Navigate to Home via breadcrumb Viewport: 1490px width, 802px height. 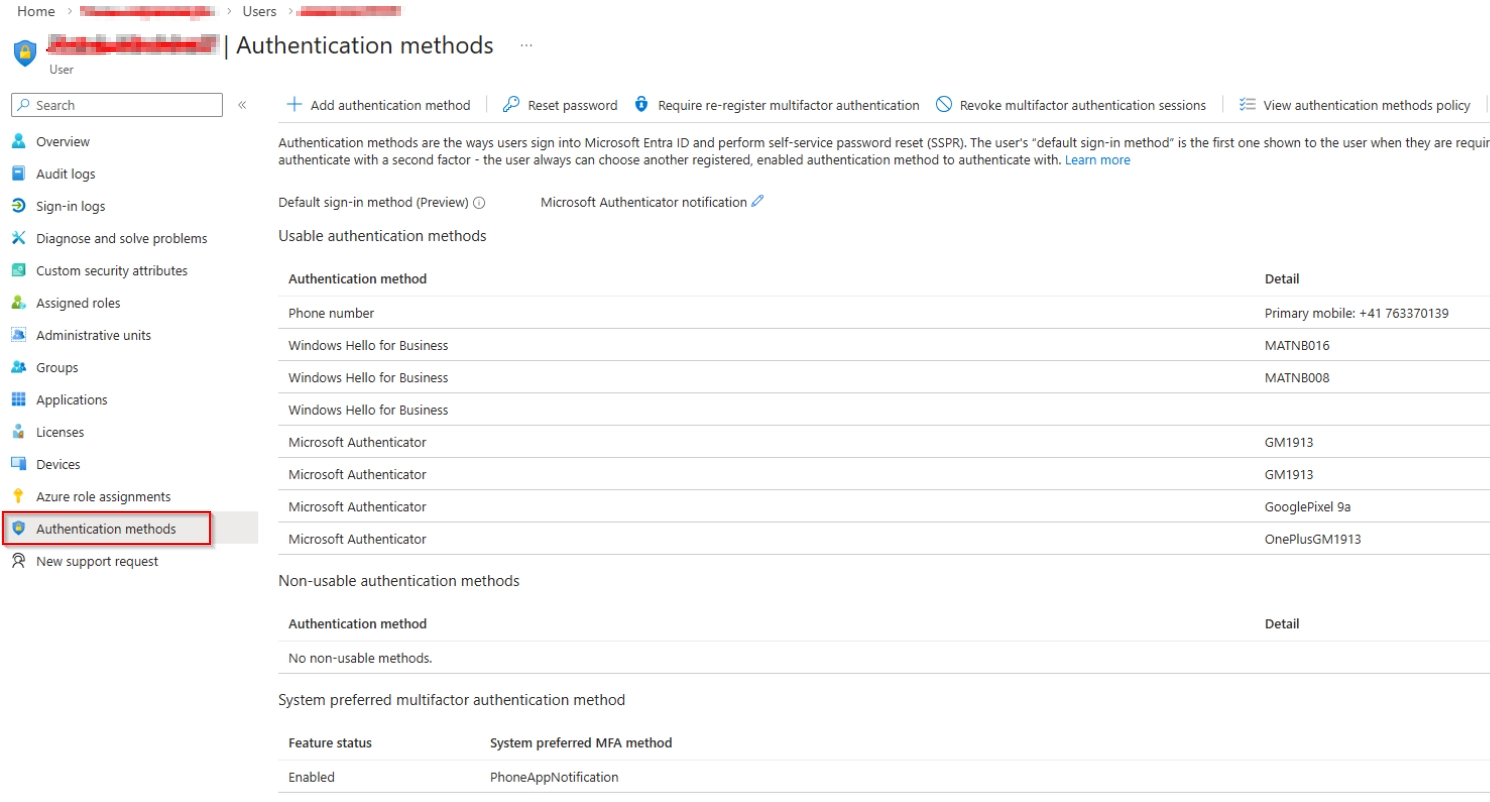pyautogui.click(x=34, y=11)
